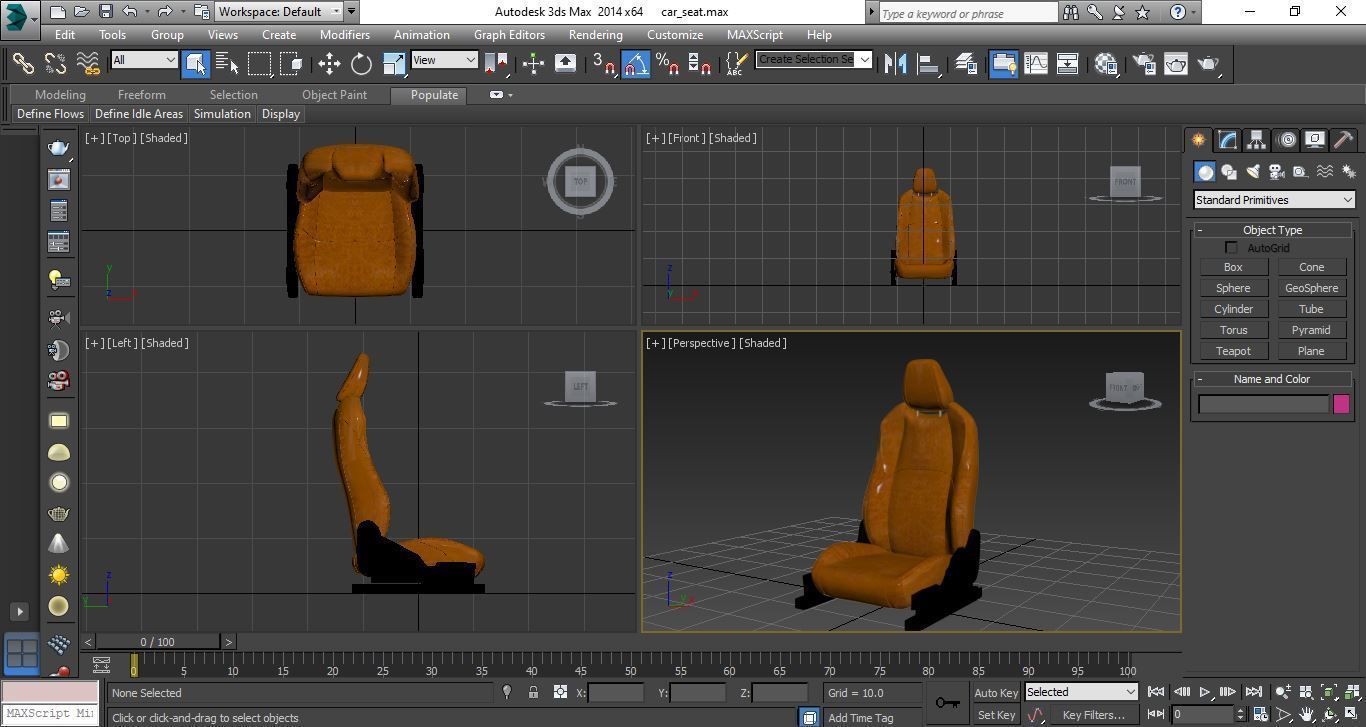This screenshot has height=727, width=1366.
Task: Toggle Window/Crossing selection mode
Action: coord(292,63)
